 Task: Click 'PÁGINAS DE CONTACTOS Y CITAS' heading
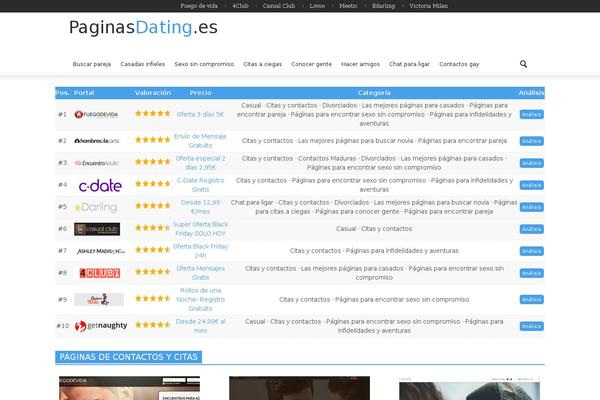coord(128,357)
